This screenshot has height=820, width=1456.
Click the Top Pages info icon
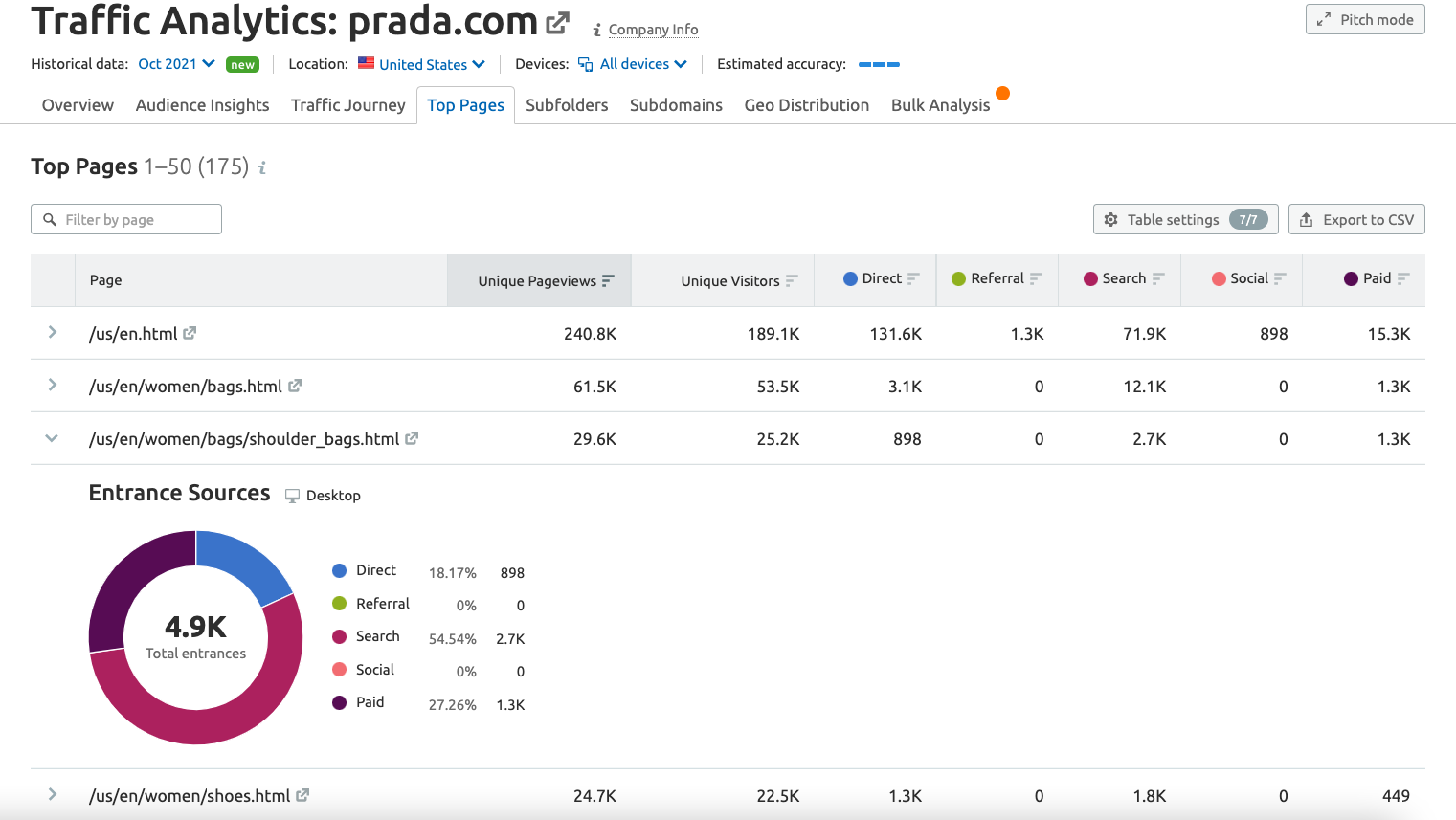point(261,167)
